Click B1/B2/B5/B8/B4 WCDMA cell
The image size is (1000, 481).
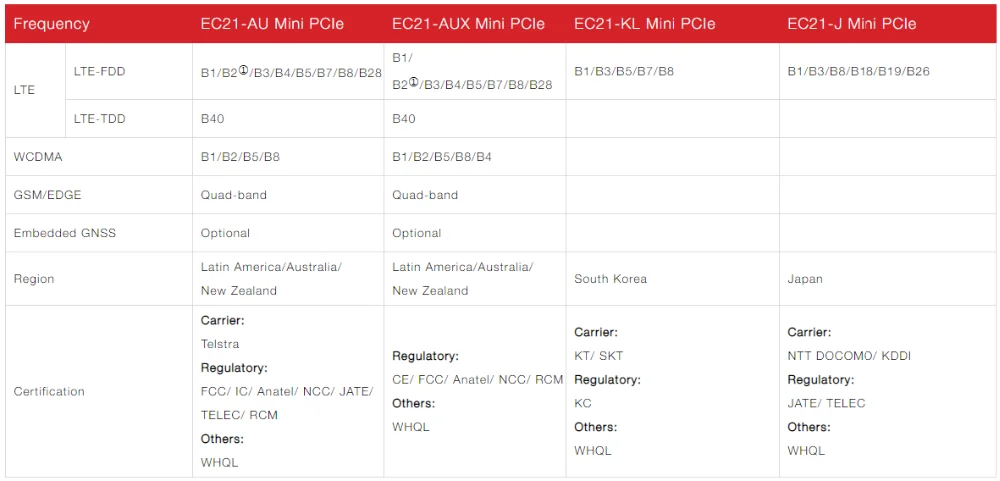coord(441,157)
